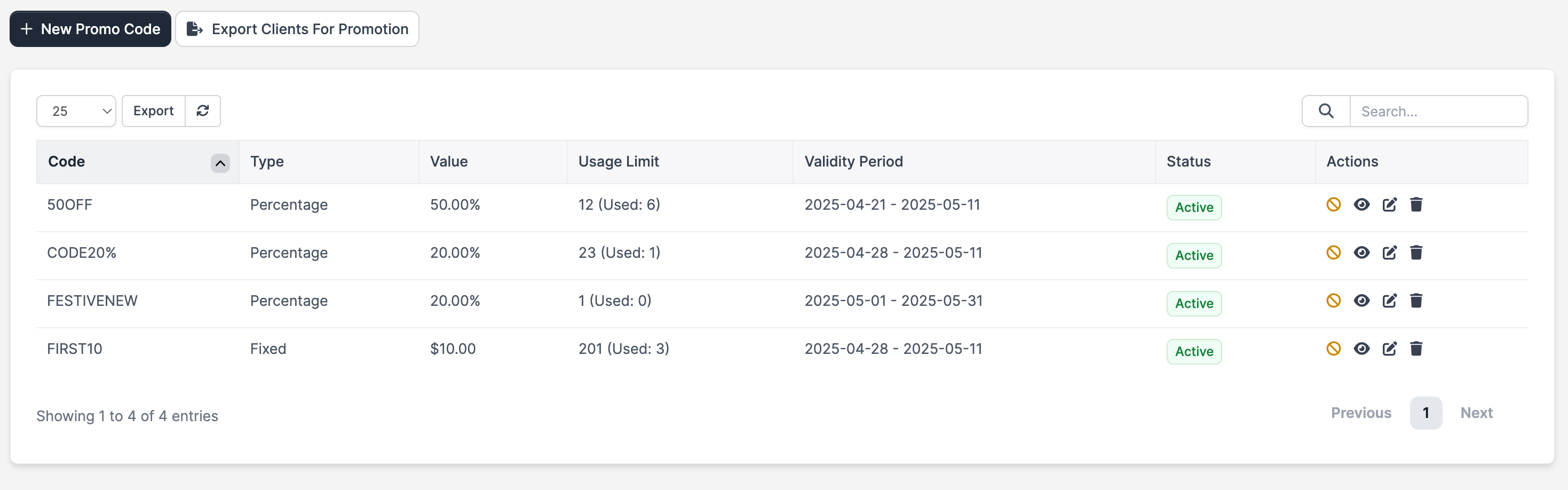View details of FESTIVENEW code

click(x=1361, y=301)
